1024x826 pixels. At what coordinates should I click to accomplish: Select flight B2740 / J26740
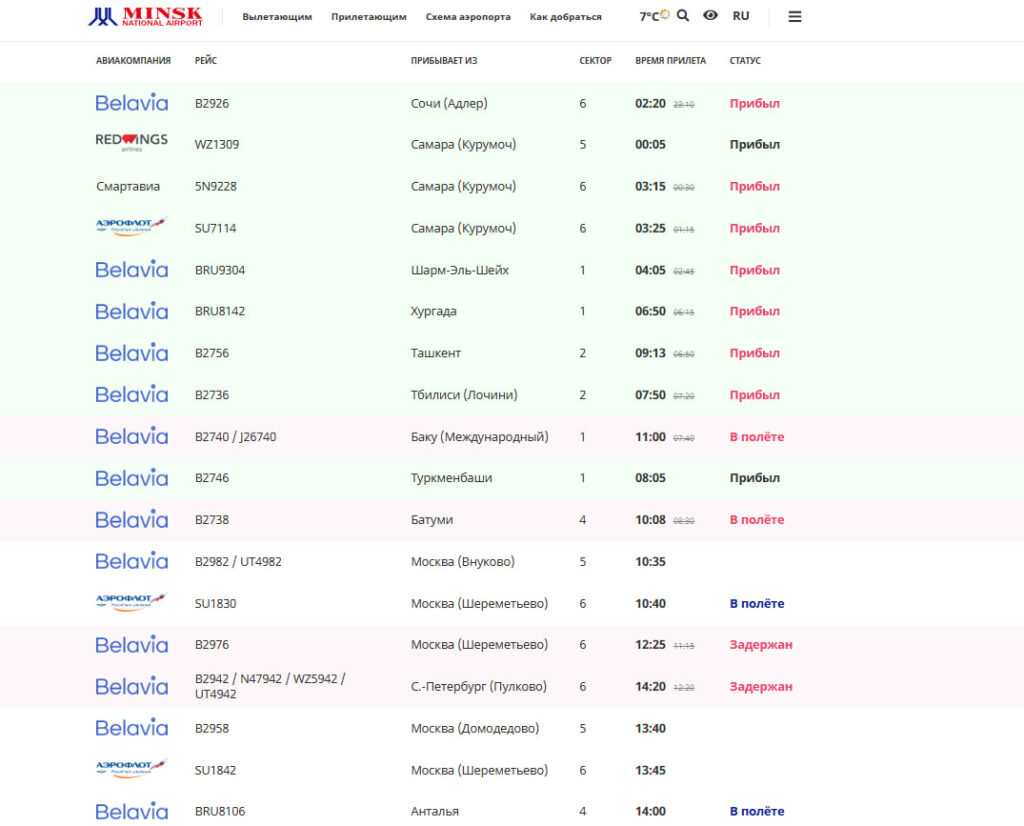(235, 437)
